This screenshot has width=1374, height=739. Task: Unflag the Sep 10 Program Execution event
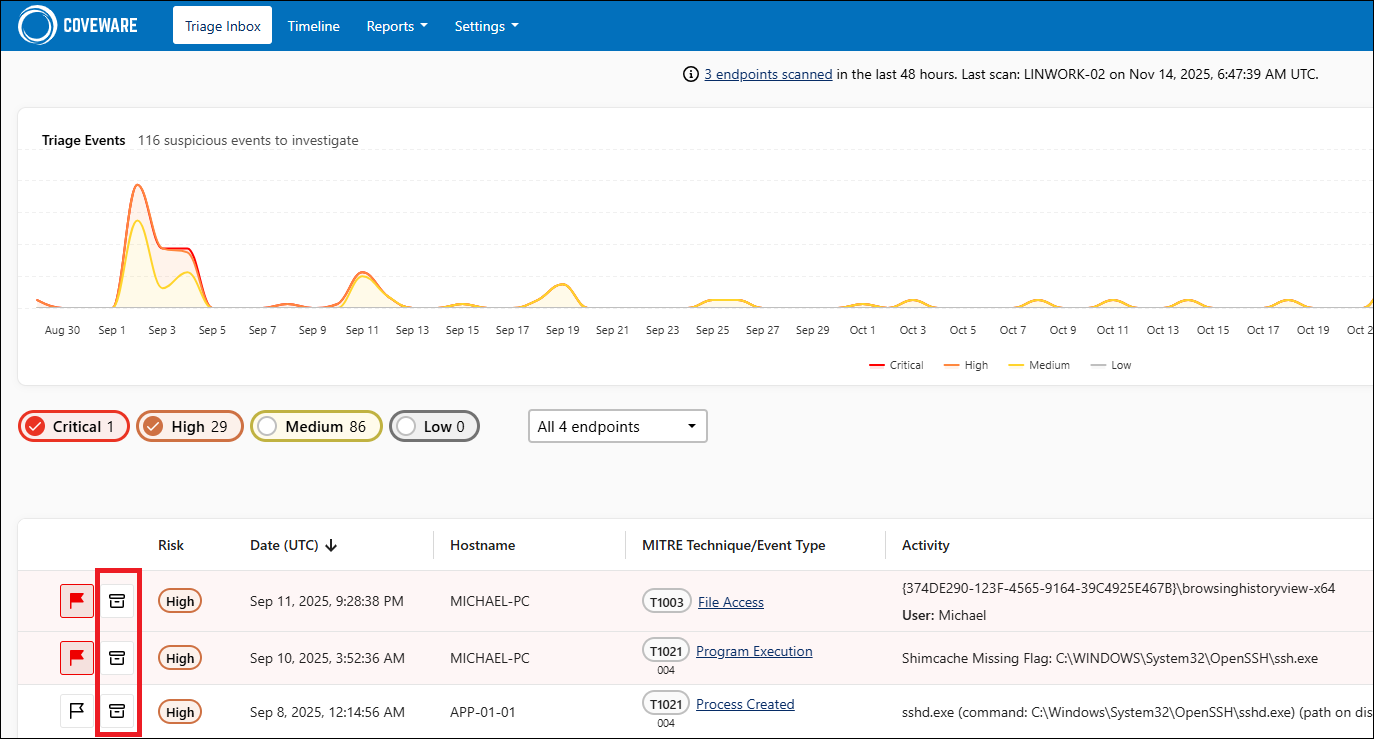tap(77, 658)
